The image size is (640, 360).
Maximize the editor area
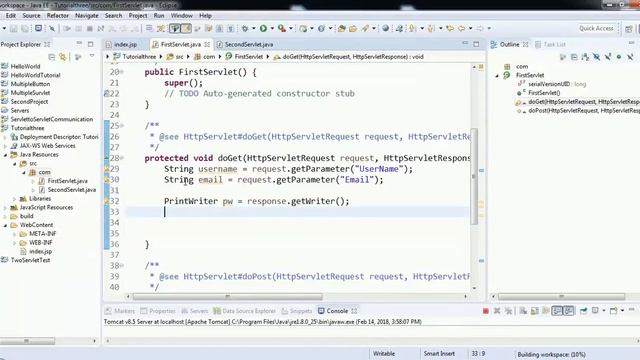(476, 44)
